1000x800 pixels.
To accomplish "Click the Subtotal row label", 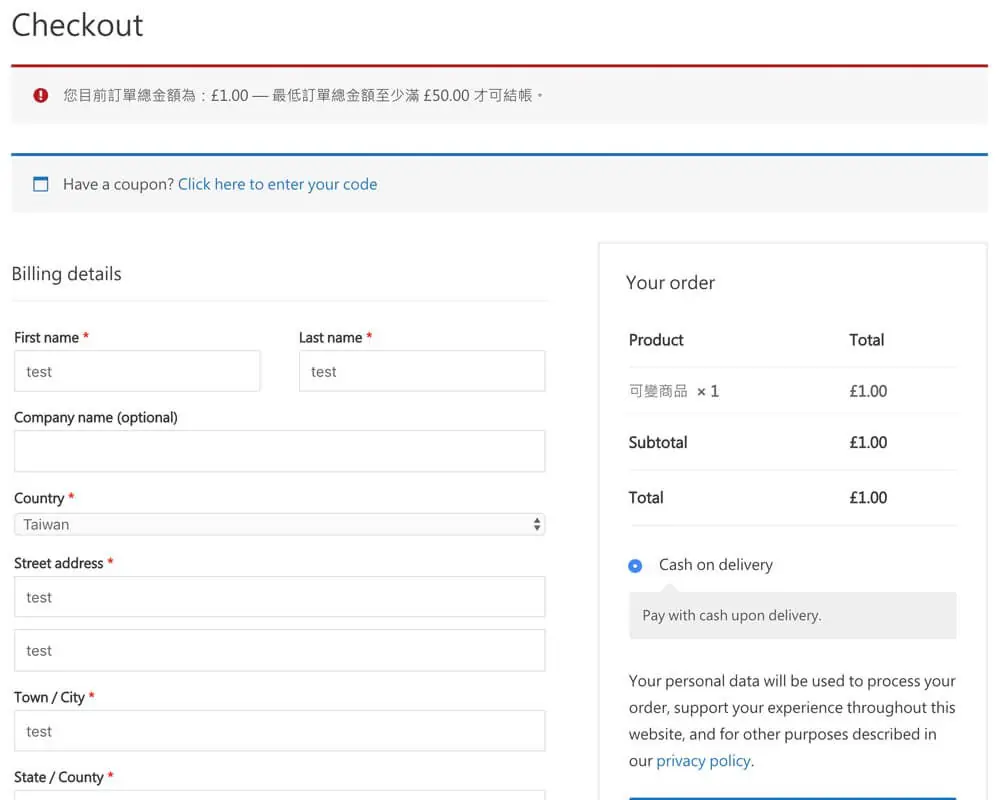I will click(658, 442).
